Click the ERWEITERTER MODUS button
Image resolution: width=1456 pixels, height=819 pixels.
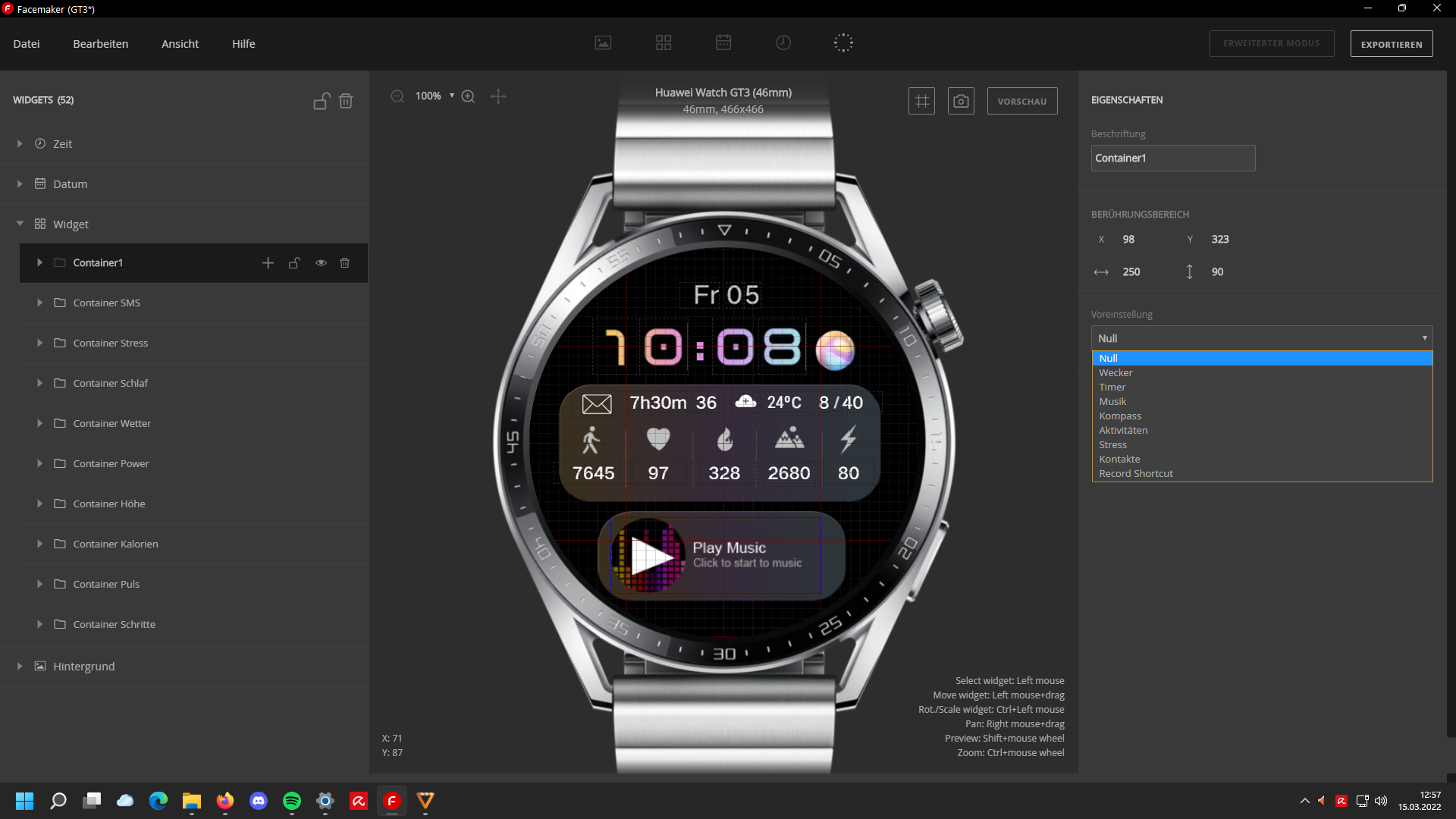1271,44
